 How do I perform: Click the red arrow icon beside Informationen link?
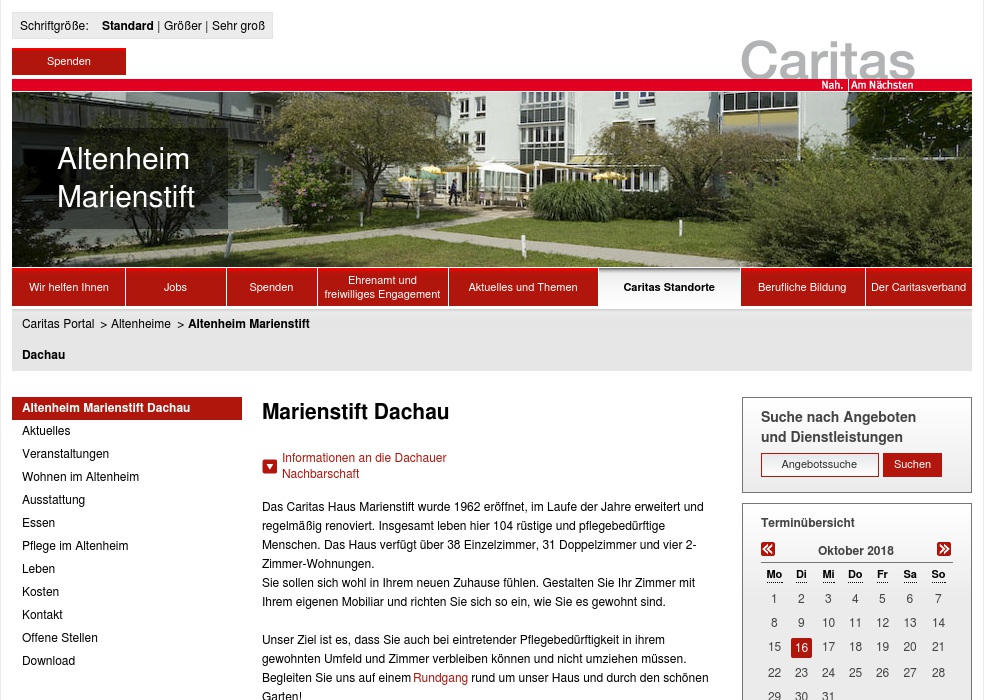(x=270, y=466)
